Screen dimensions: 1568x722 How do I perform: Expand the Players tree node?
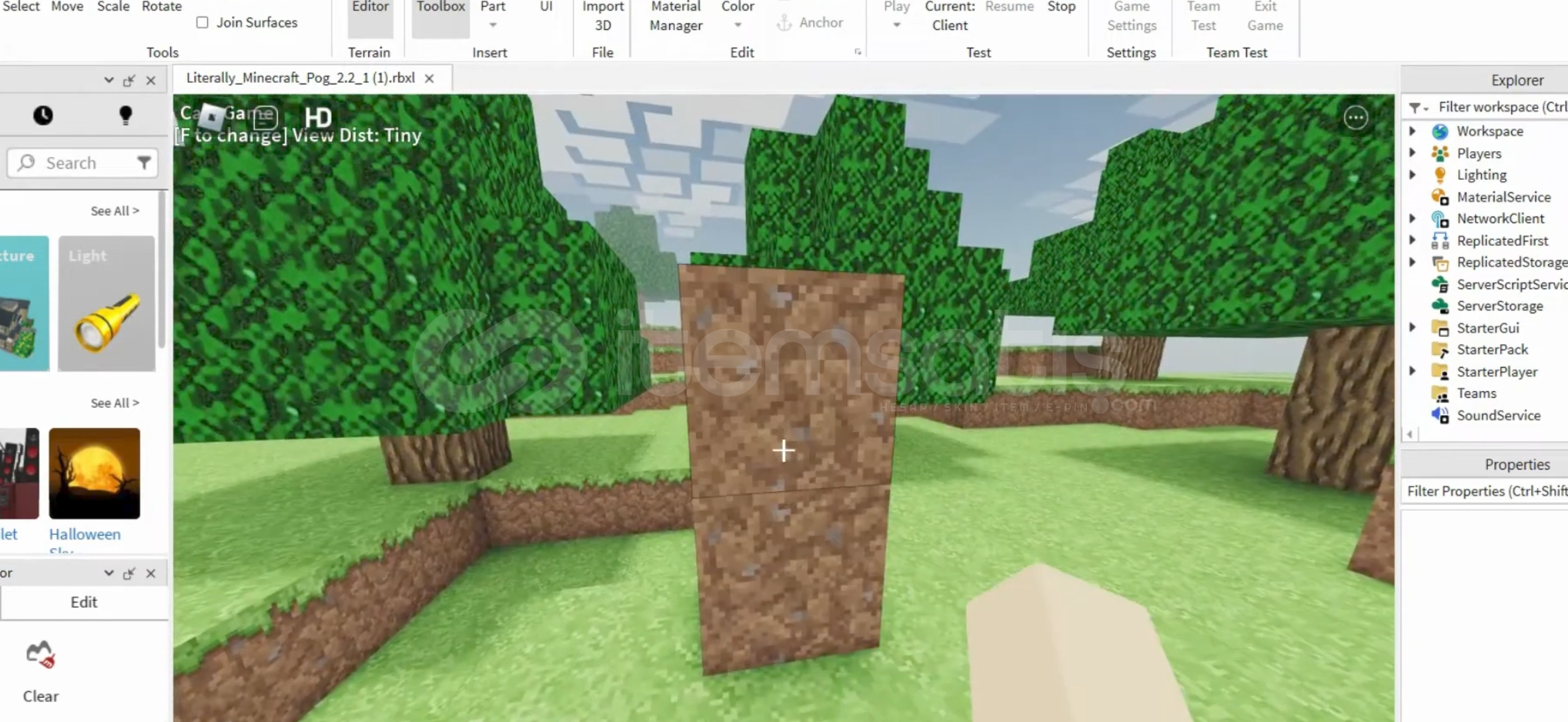point(1412,152)
